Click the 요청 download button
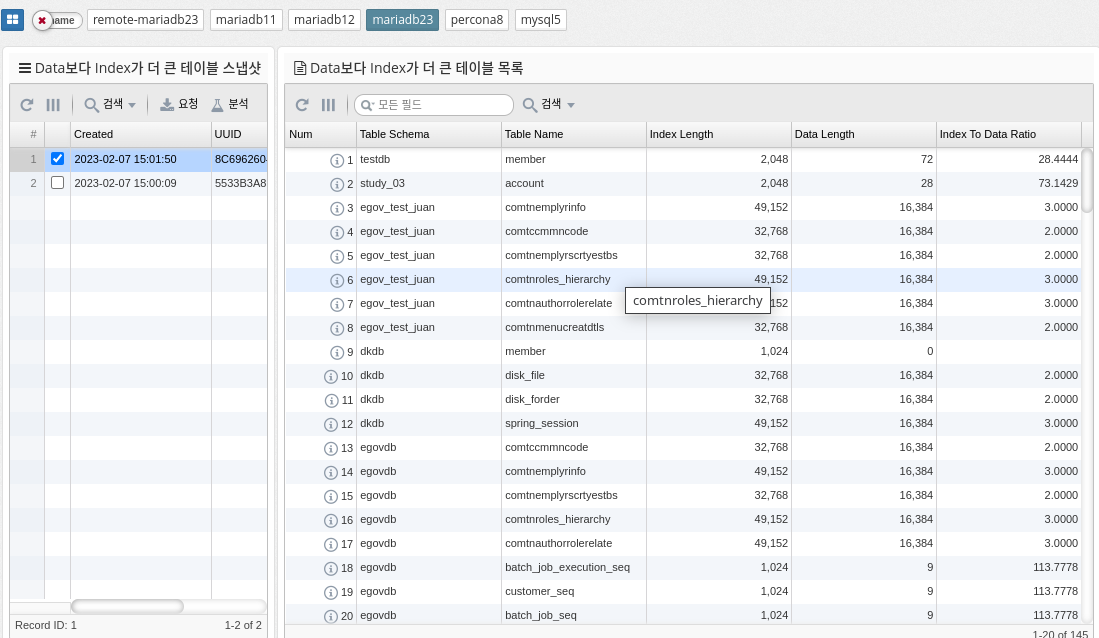This screenshot has height=638, width=1099. coord(180,105)
